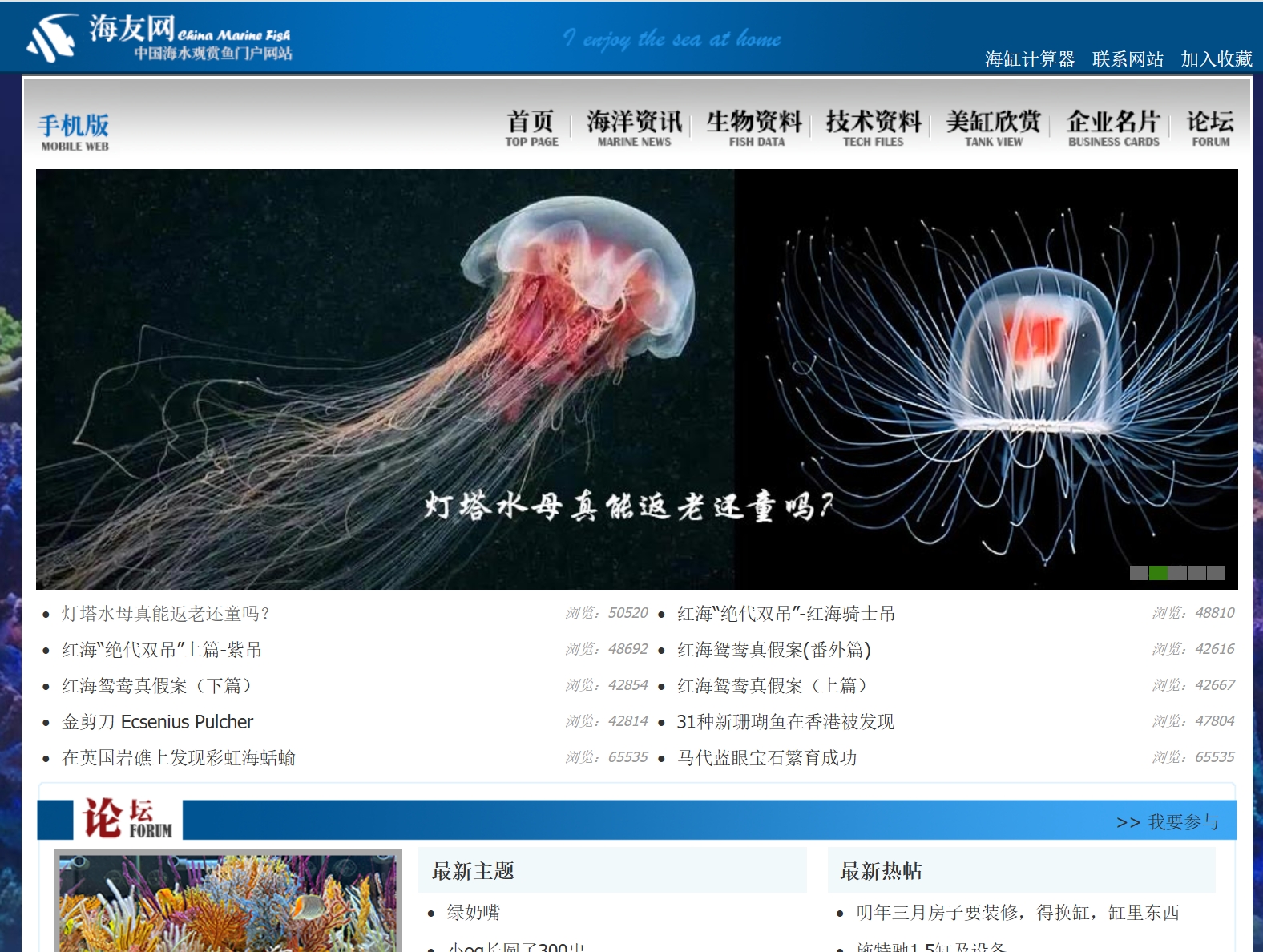The height and width of the screenshot is (952, 1263).
Task: Open article 红海“绝代双吊”上篇-紫吊
Action: [162, 650]
